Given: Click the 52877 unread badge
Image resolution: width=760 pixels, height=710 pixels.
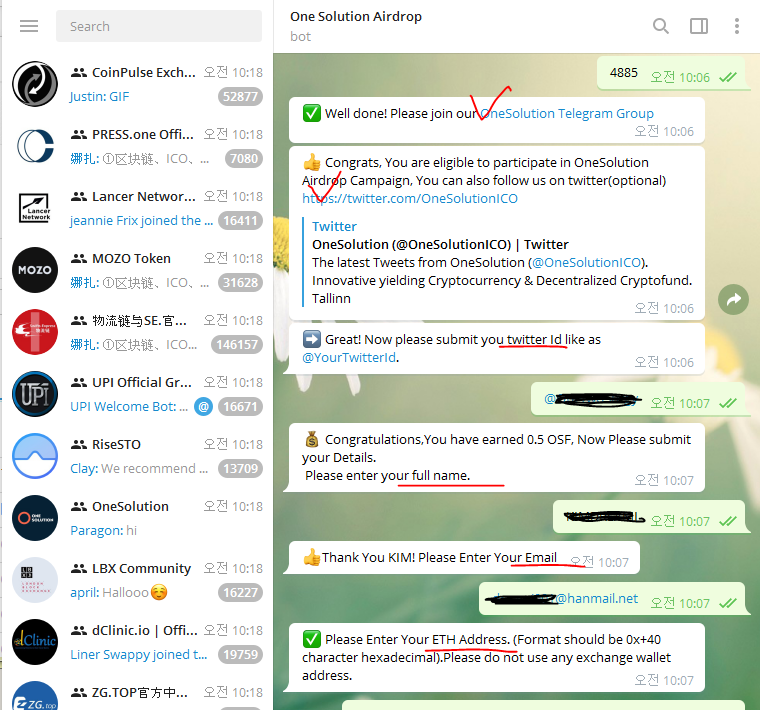Looking at the screenshot, I should pyautogui.click(x=240, y=96).
